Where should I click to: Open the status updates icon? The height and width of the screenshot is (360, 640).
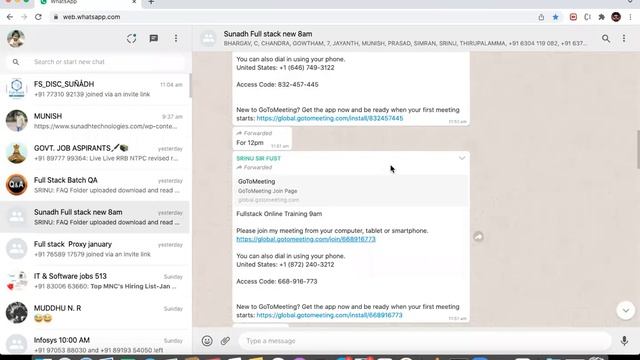point(131,39)
